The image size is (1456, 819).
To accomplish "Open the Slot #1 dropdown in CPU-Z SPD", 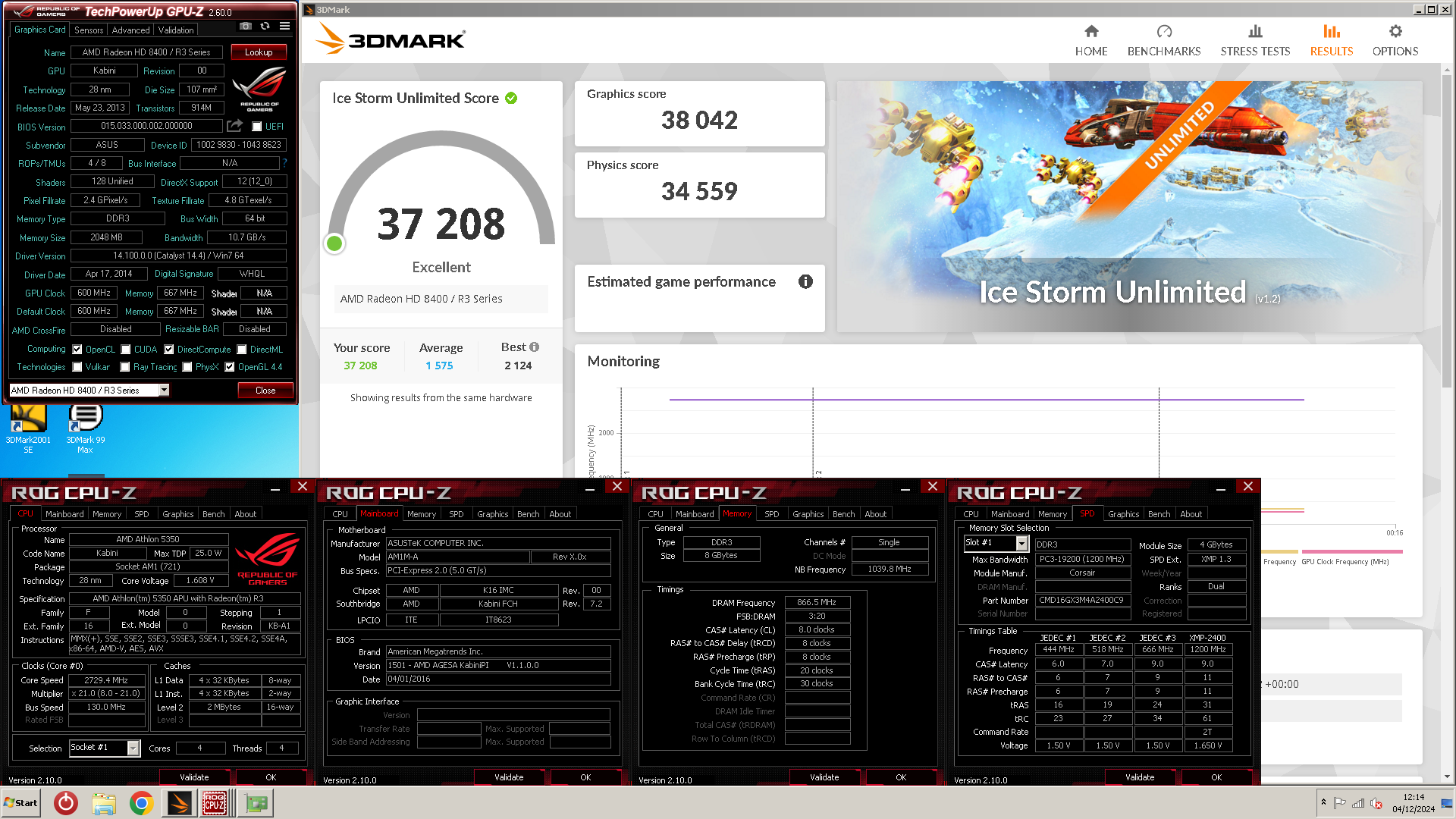I will [x=1021, y=543].
